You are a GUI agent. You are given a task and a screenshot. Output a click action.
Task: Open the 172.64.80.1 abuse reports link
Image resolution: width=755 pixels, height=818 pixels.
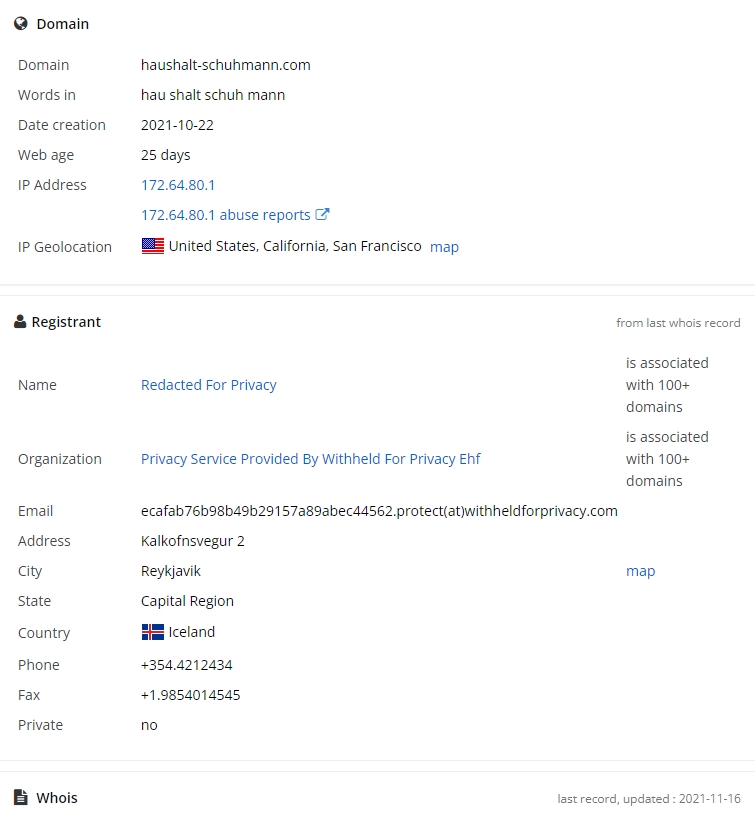[226, 215]
